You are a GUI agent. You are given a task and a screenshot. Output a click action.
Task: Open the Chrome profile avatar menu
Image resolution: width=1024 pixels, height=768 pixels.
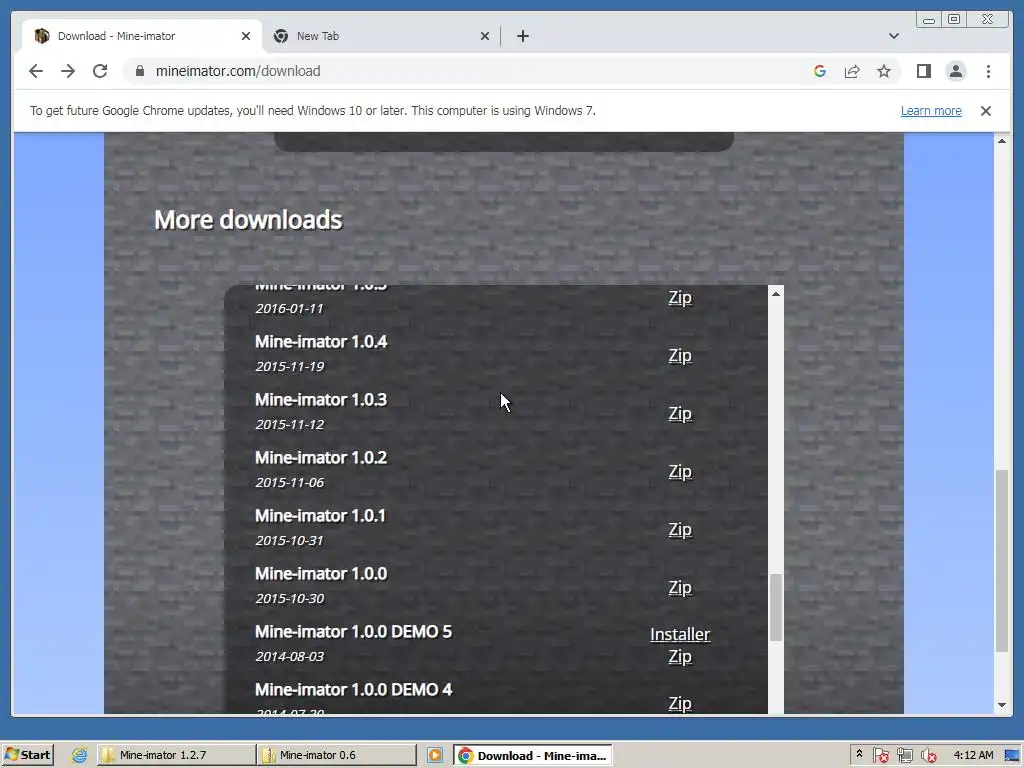tap(955, 71)
